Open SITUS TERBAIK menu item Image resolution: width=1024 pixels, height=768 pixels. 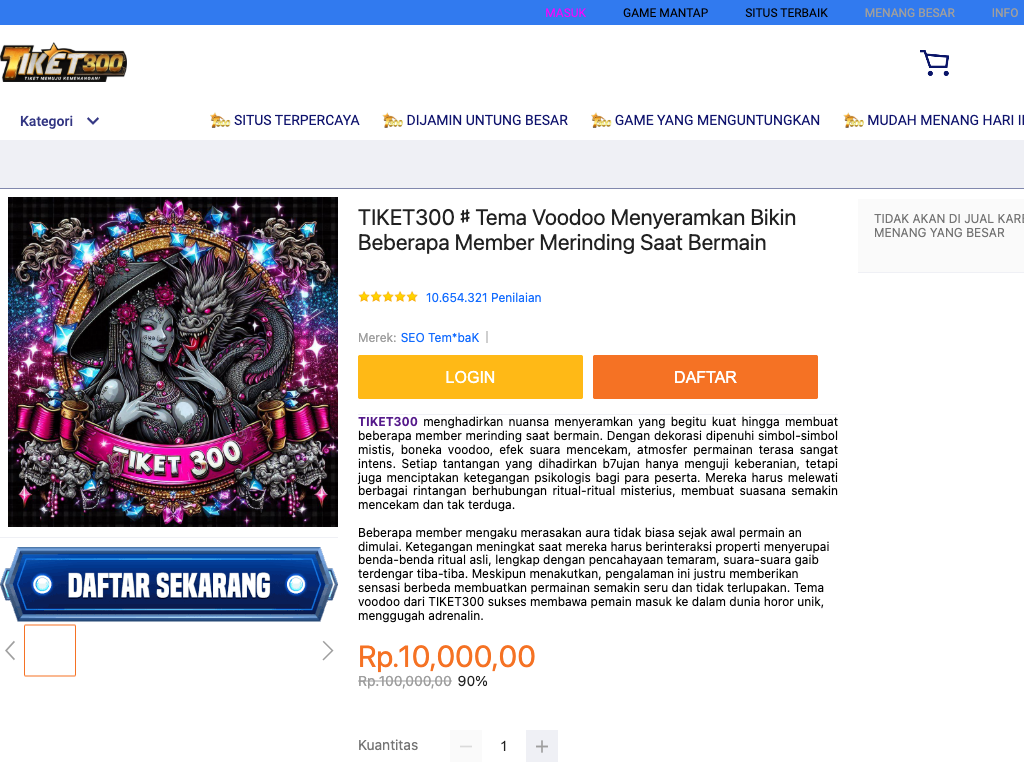point(786,13)
